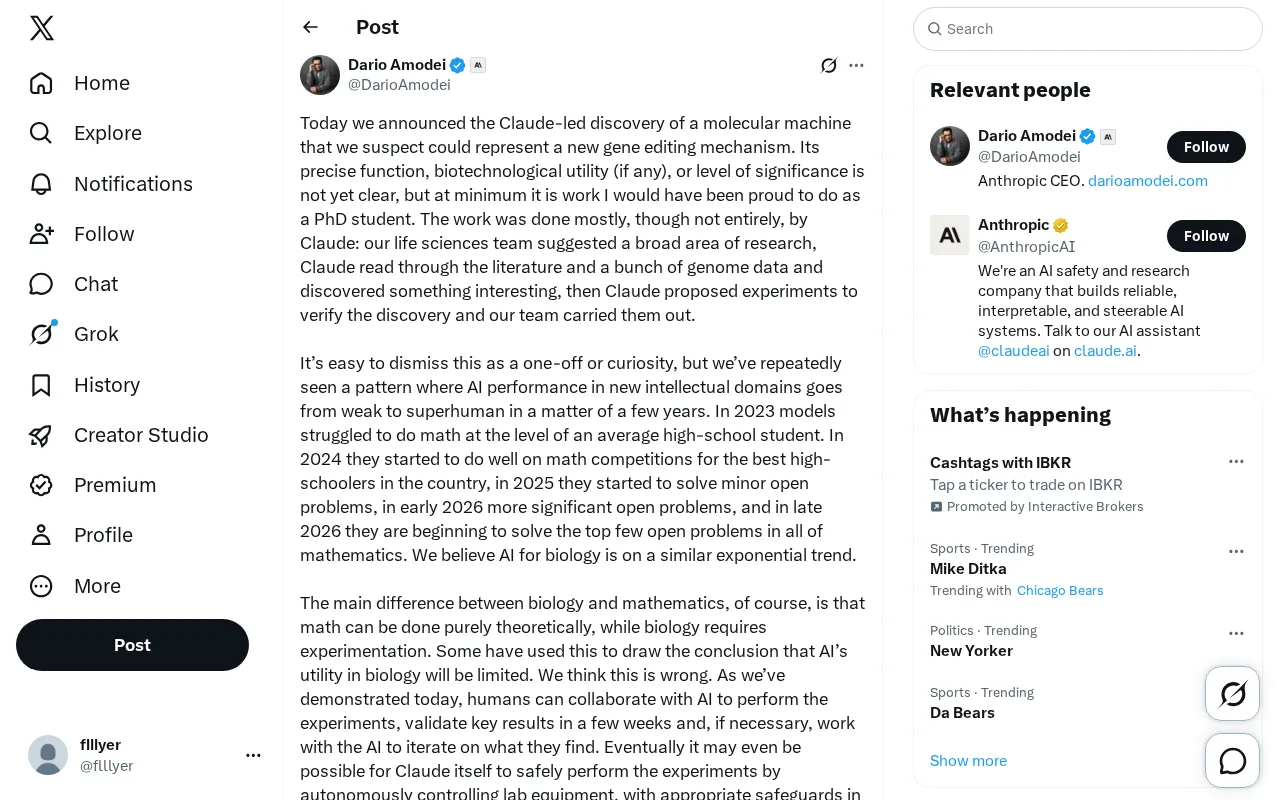Screen dimensions: 1280x800
Task: Go back using the arrow icon
Action: pos(311,27)
